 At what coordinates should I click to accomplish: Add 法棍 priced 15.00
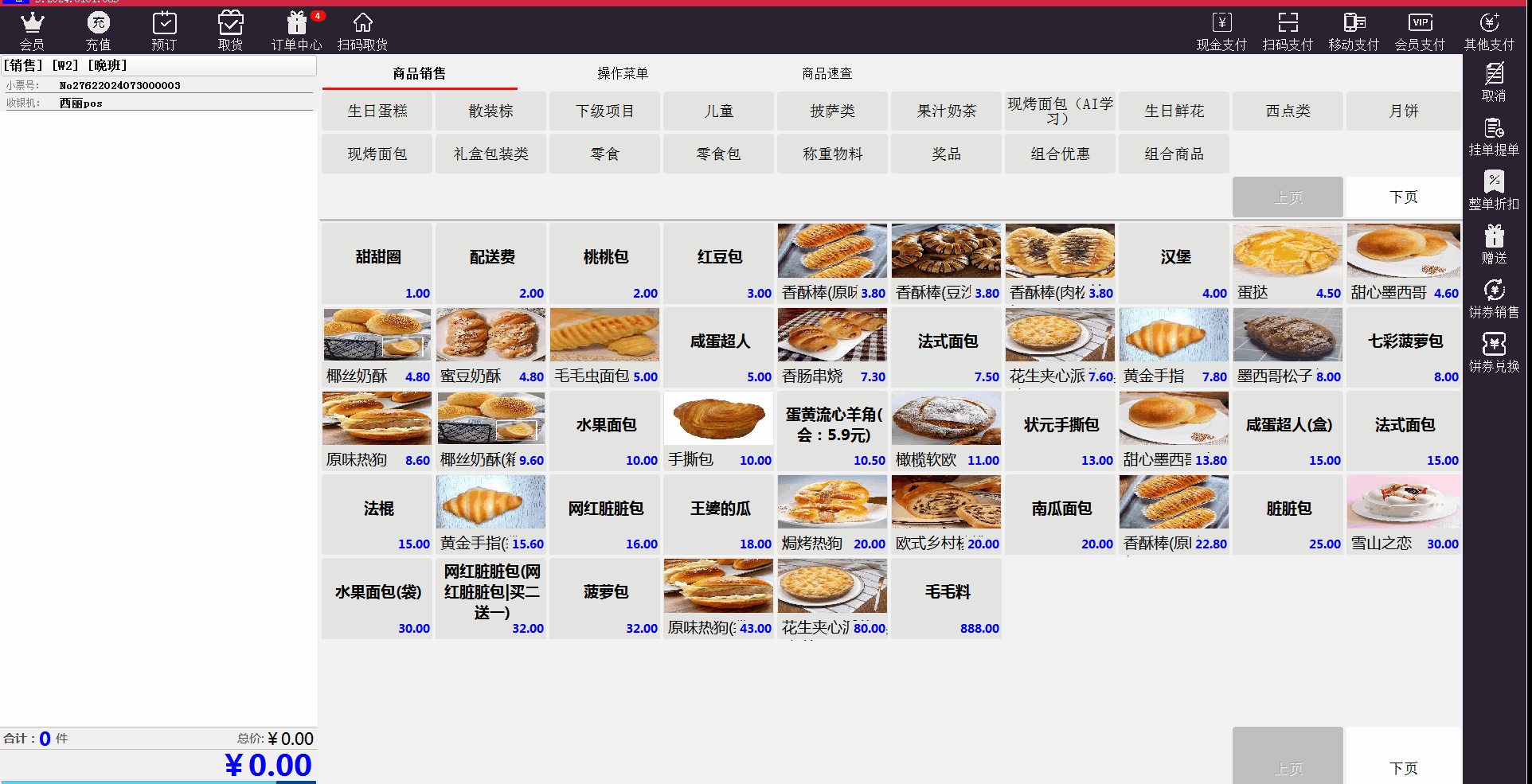pos(377,514)
